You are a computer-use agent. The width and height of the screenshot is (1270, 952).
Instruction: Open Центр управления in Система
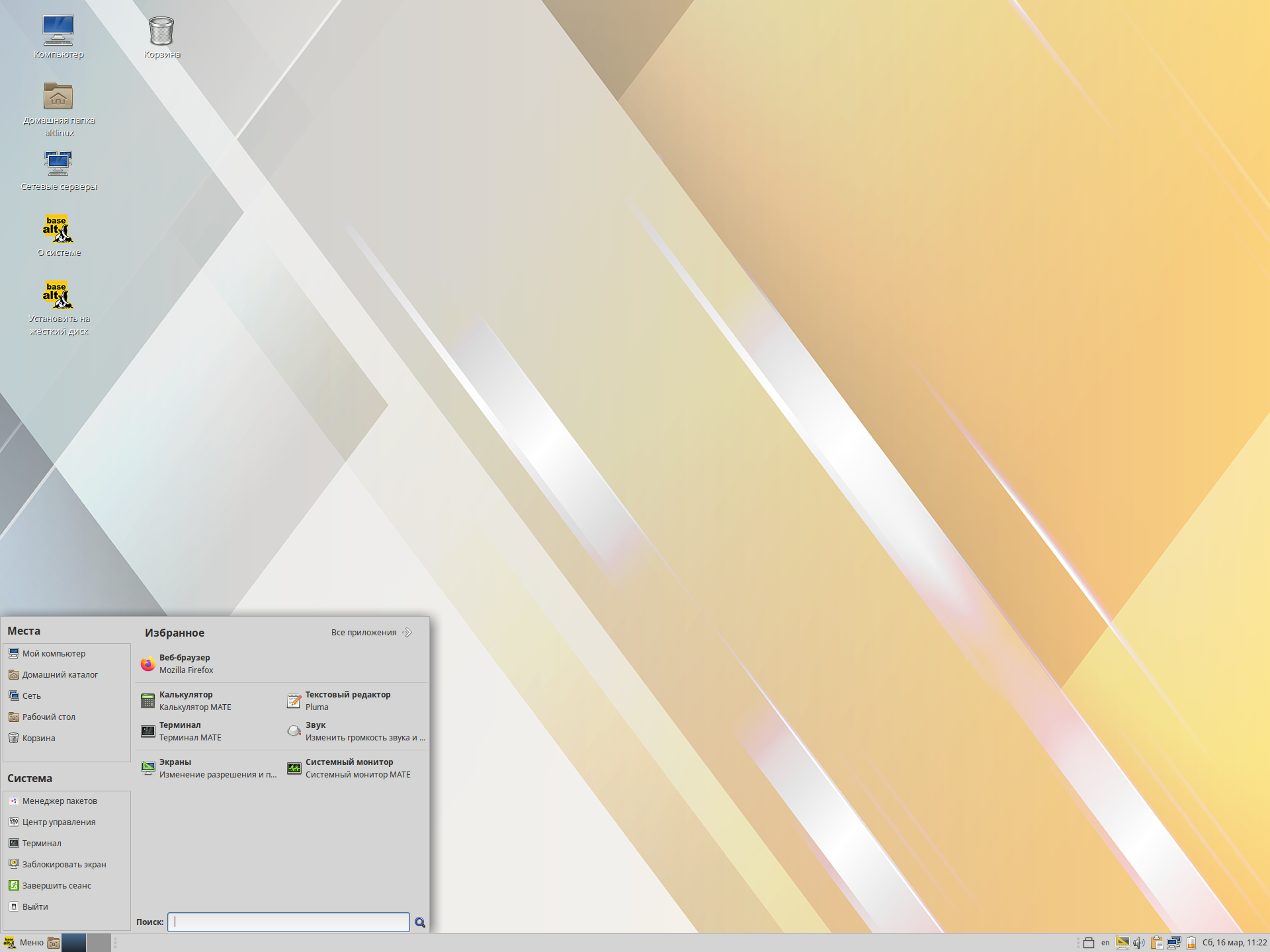point(67,822)
